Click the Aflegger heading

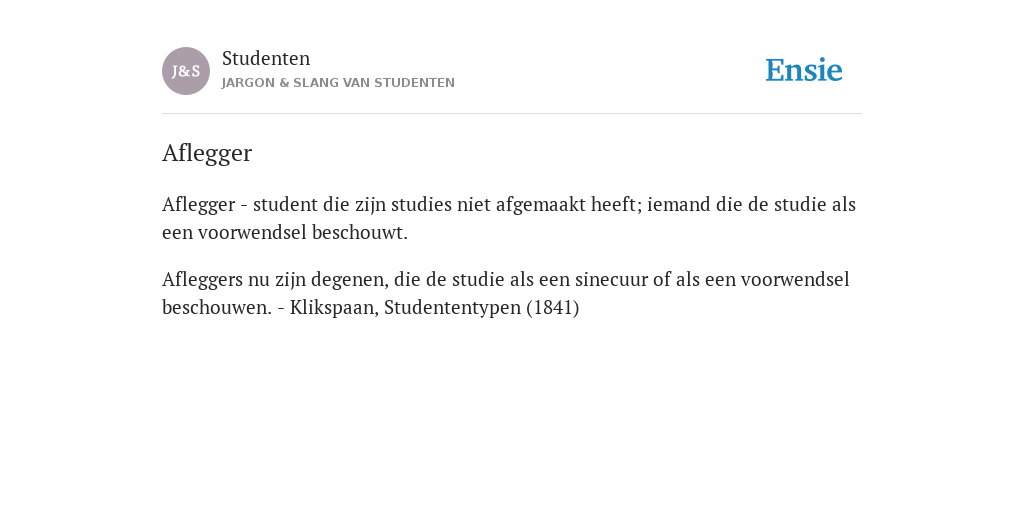207,153
